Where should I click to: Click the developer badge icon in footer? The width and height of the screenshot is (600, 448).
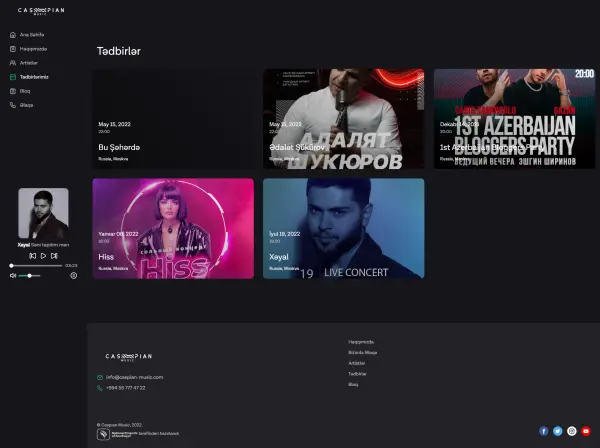click(103, 434)
